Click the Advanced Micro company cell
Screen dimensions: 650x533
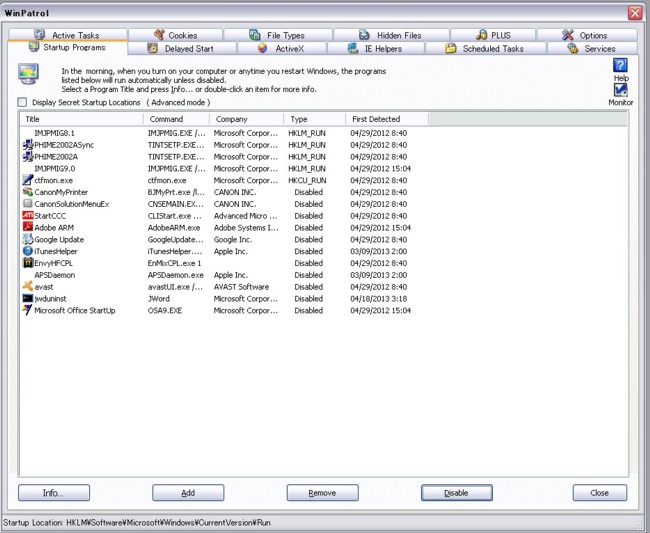245,216
